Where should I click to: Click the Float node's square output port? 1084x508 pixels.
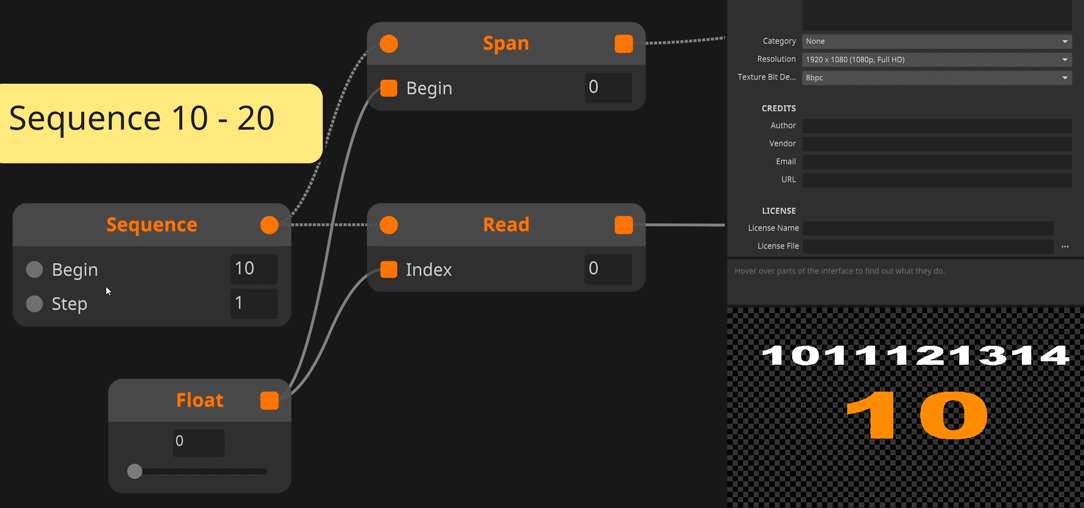pos(269,401)
